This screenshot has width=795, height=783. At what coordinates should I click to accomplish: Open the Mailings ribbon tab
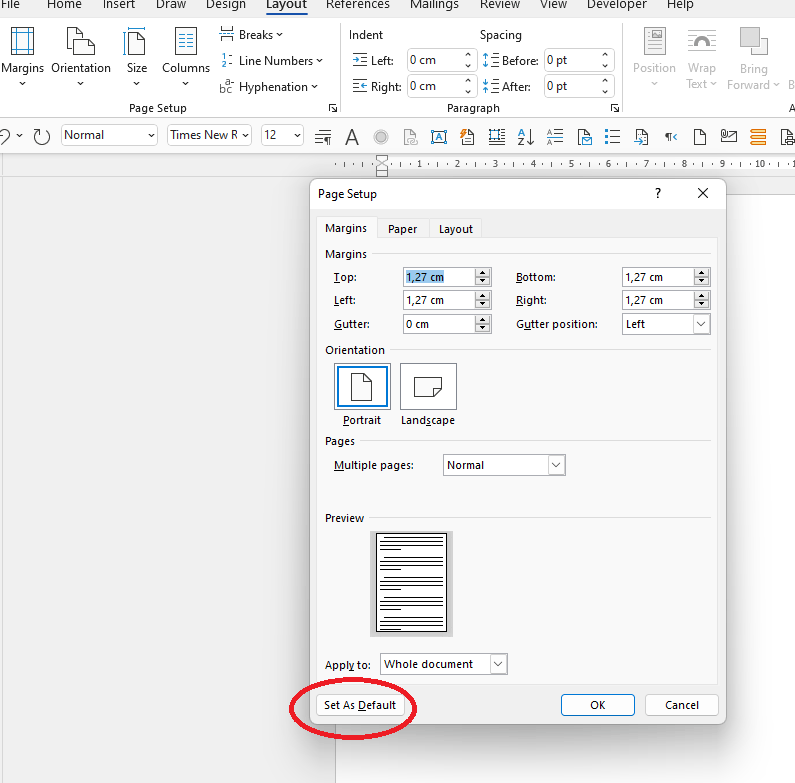click(434, 5)
